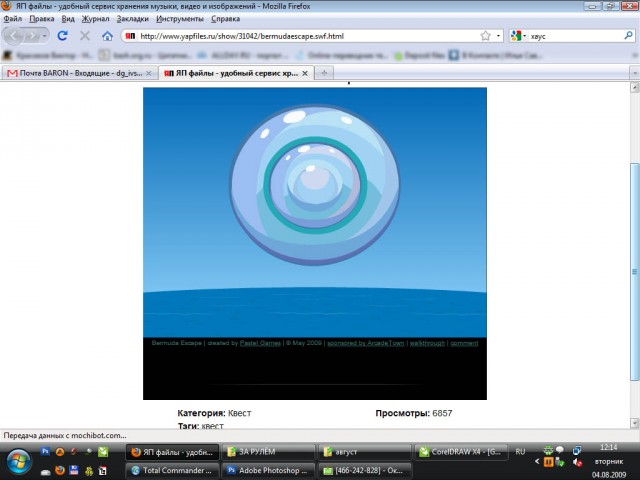Go to the Home page

(107, 36)
